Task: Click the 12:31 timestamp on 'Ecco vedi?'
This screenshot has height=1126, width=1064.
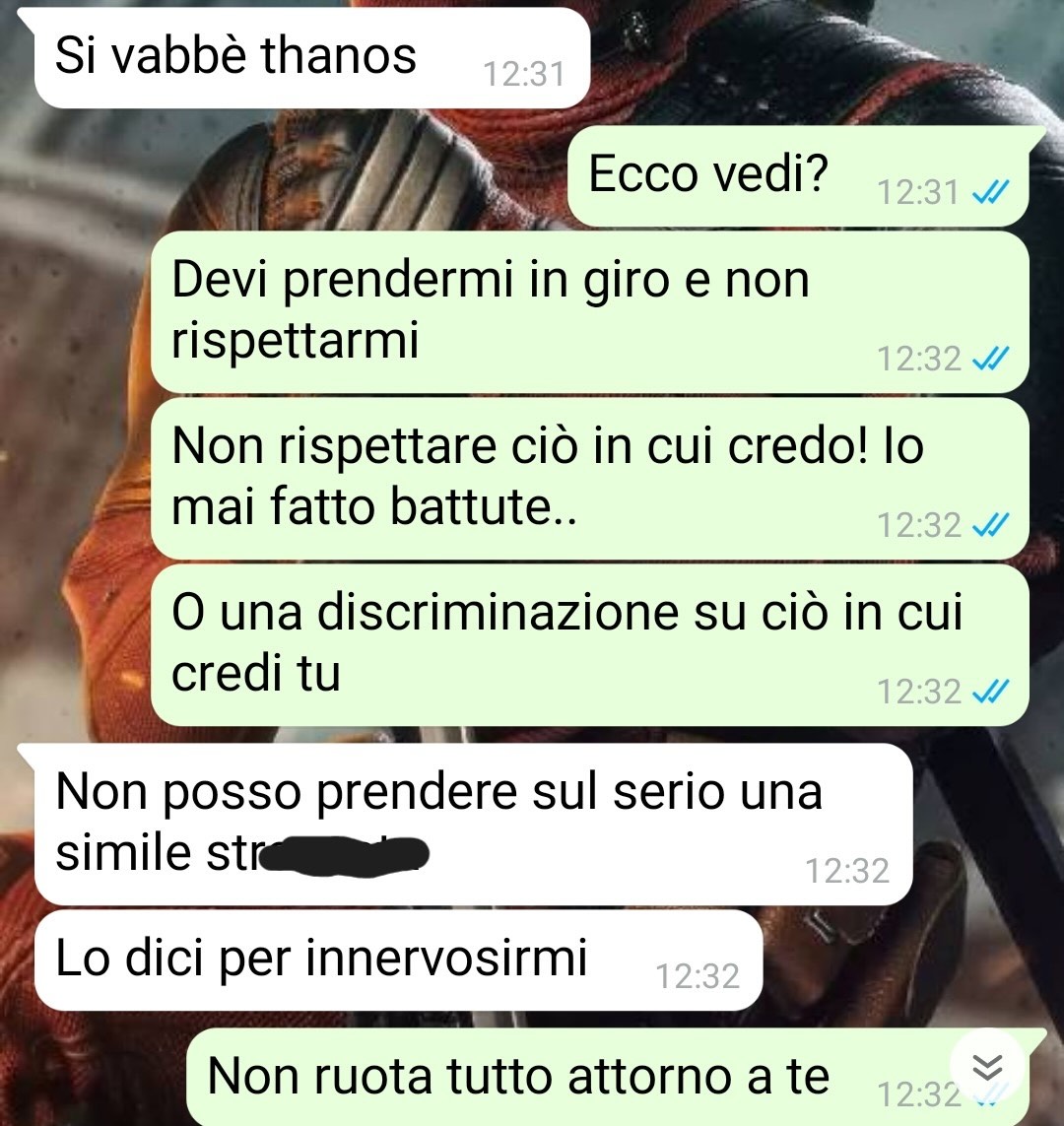Action: coord(918,192)
